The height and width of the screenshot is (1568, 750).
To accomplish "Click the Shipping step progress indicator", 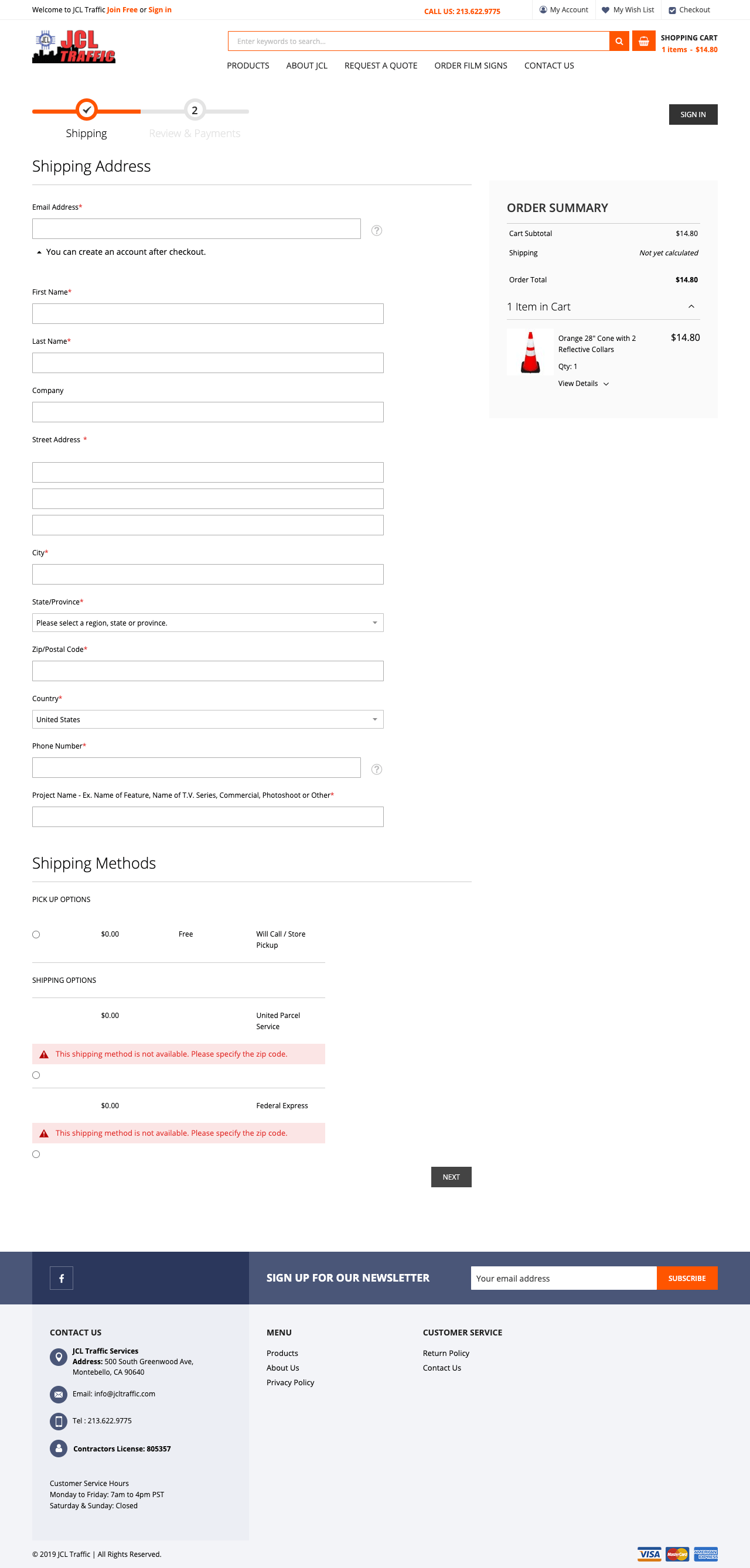I will tap(87, 110).
